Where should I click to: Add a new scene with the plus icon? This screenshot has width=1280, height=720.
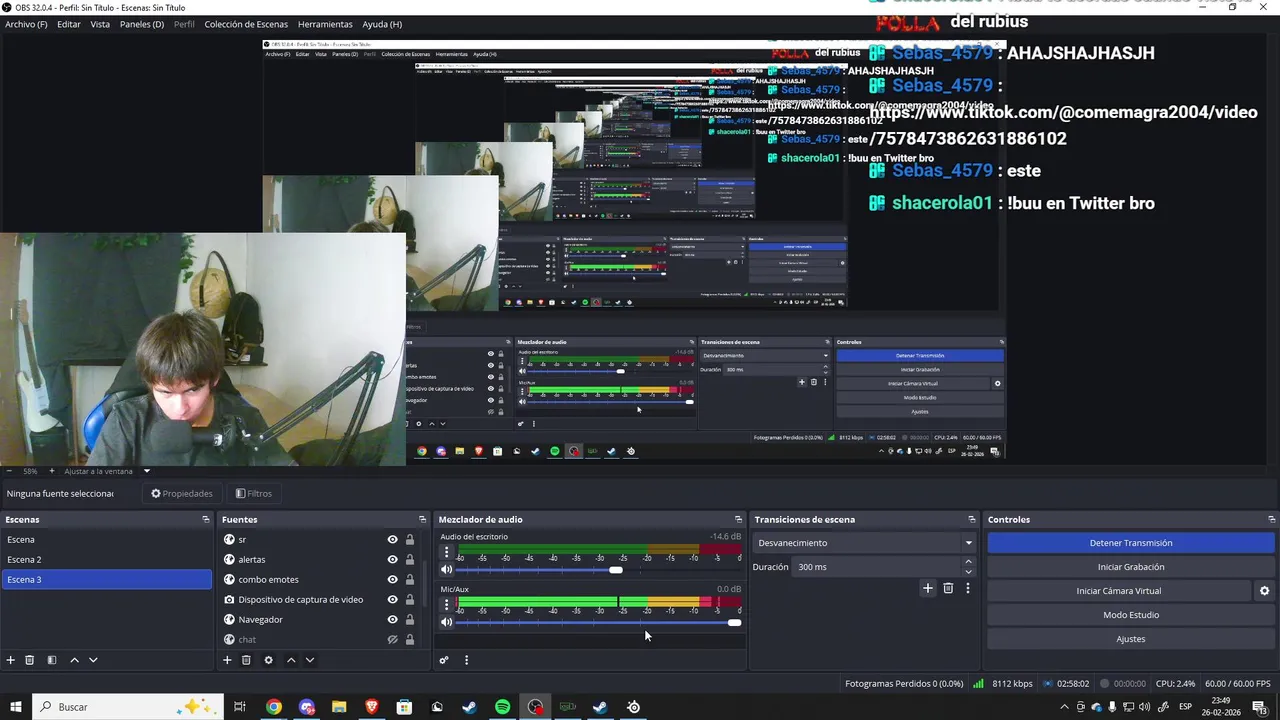[x=11, y=660]
